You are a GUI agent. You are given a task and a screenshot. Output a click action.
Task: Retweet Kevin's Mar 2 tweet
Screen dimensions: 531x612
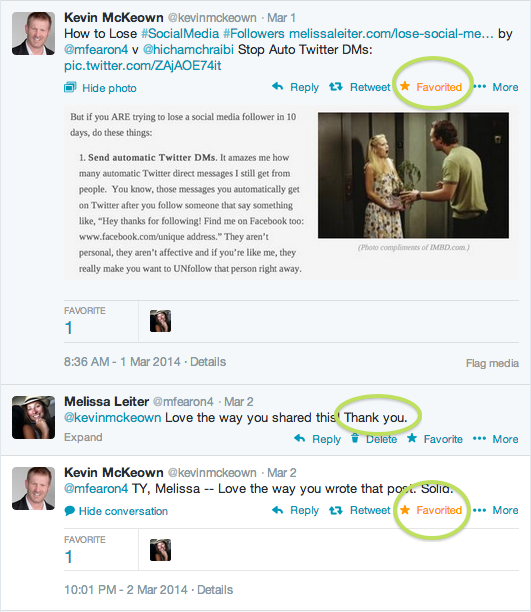coord(370,510)
